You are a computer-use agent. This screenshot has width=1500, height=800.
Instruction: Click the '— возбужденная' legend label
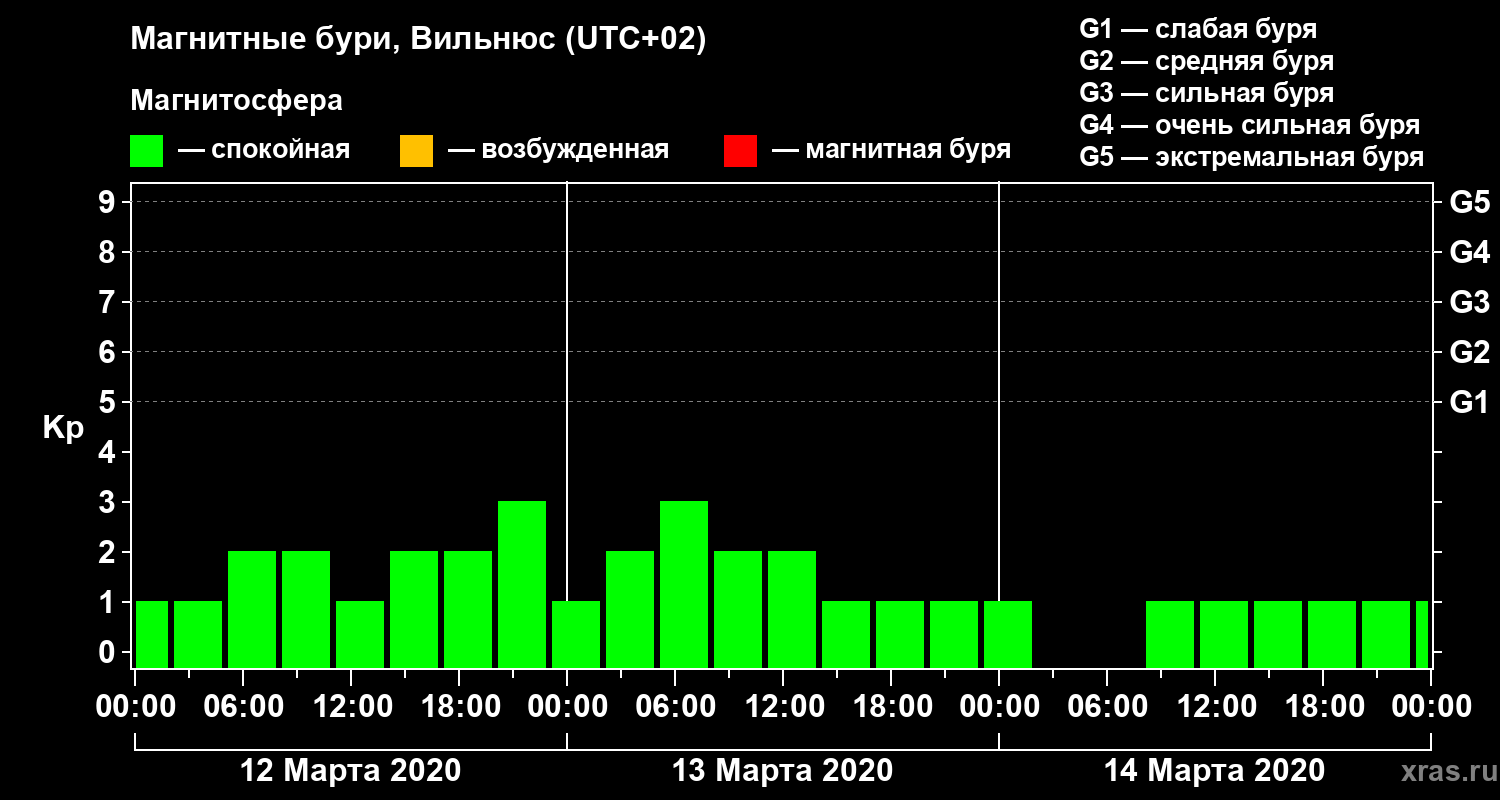point(558,151)
